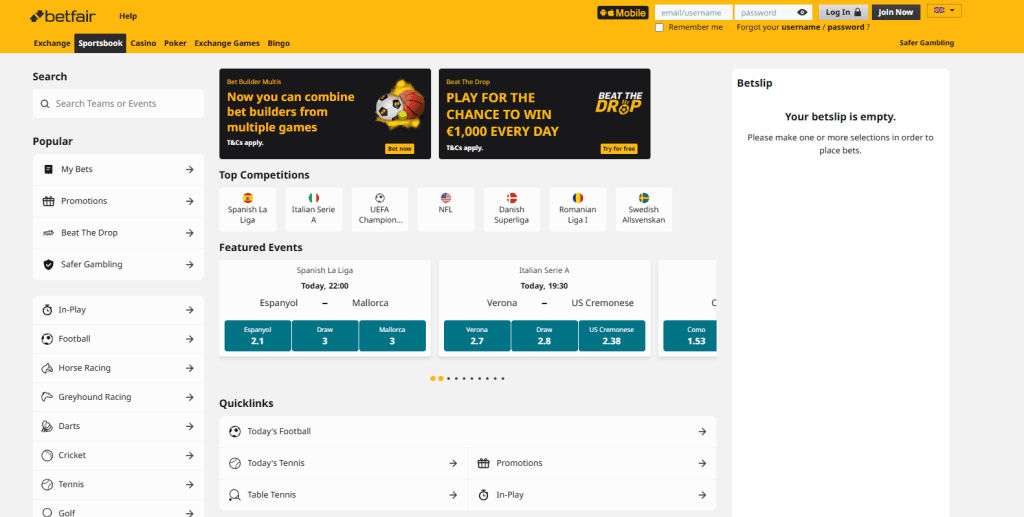Click the Football ball icon in sidebar

(47, 339)
